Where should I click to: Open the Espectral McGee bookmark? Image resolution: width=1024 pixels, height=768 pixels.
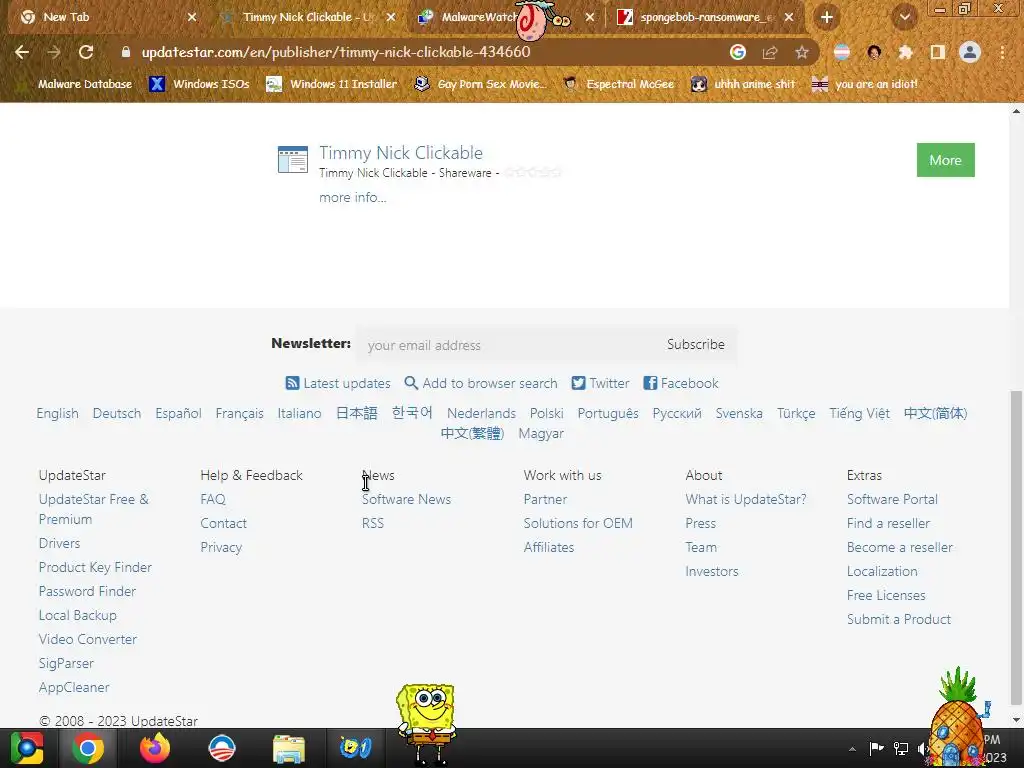(x=618, y=84)
